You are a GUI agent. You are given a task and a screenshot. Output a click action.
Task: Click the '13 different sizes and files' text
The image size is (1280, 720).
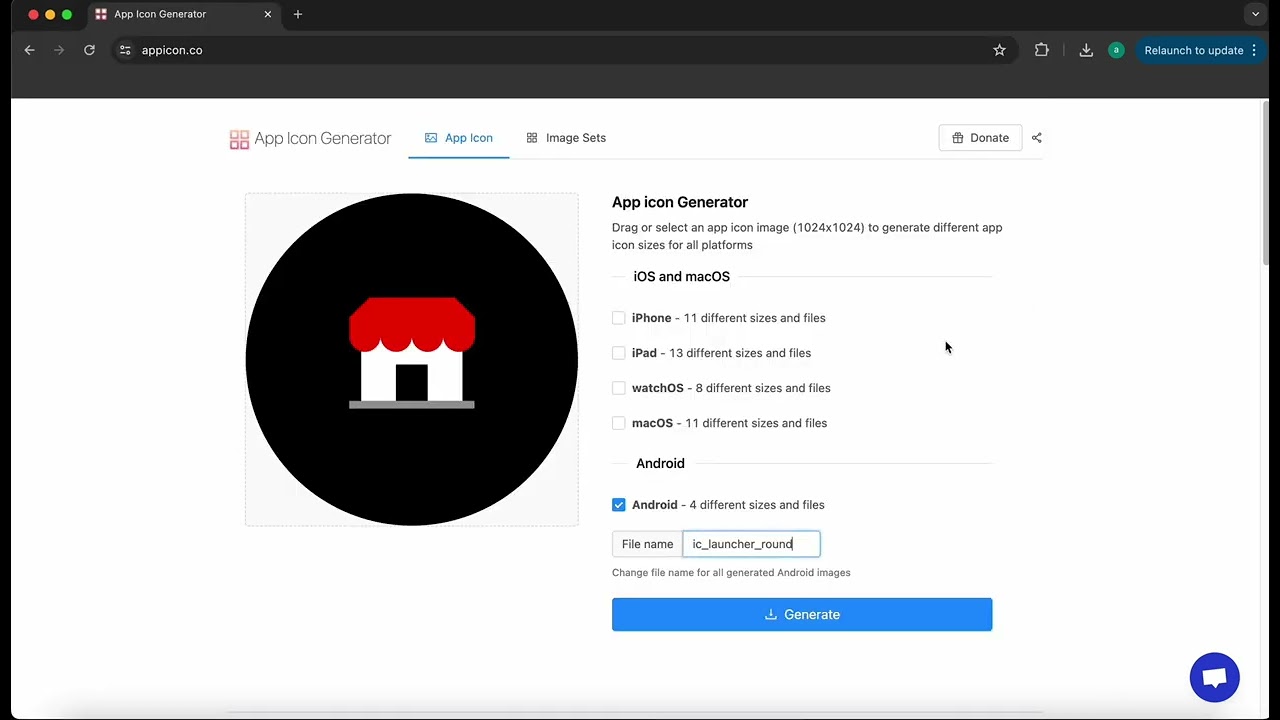[x=740, y=353]
